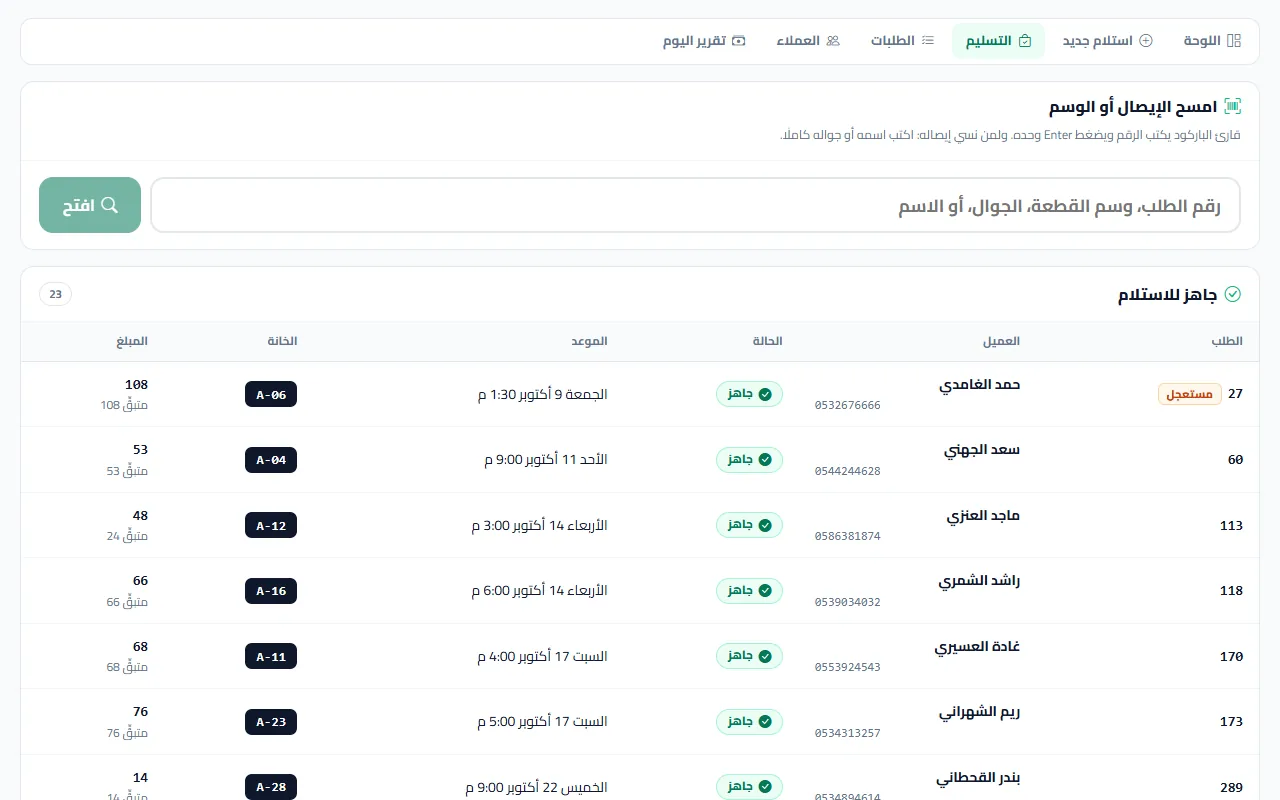This screenshot has width=1280, height=800.
Task: Click slot tag A-11
Action: click(271, 656)
